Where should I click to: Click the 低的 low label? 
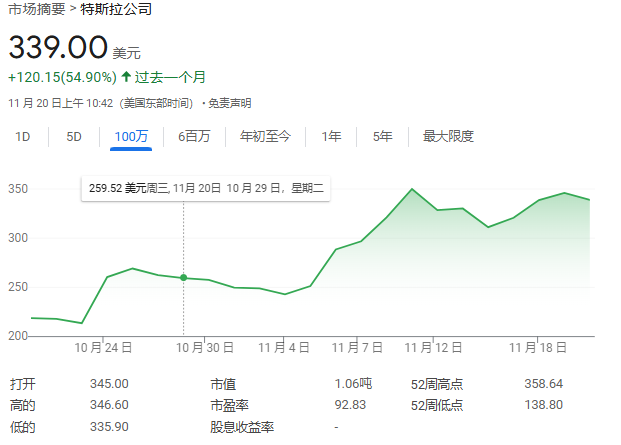[x=23, y=427]
